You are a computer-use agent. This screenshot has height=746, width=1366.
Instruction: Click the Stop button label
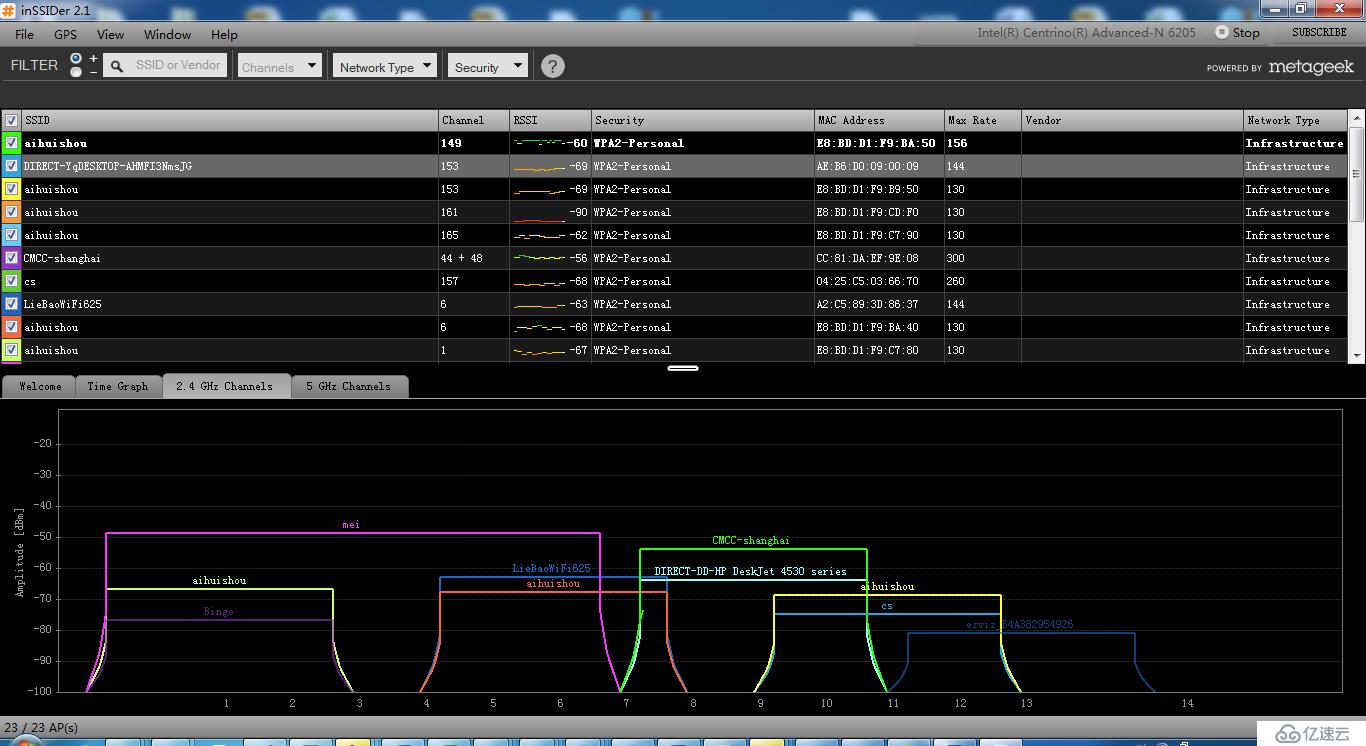click(1246, 32)
